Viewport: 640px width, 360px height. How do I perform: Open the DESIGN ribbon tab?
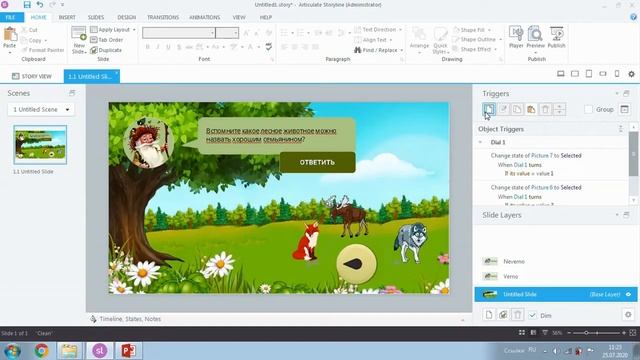(x=127, y=17)
